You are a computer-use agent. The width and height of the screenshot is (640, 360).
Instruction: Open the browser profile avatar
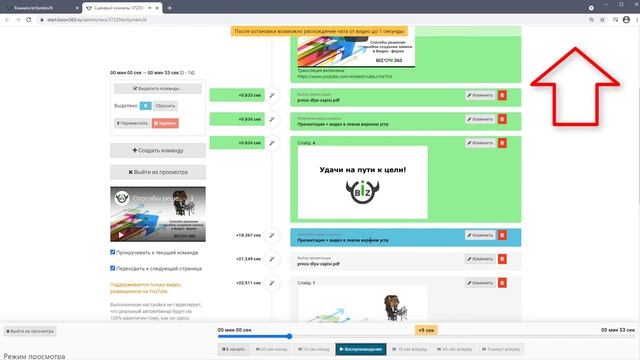pos(626,20)
